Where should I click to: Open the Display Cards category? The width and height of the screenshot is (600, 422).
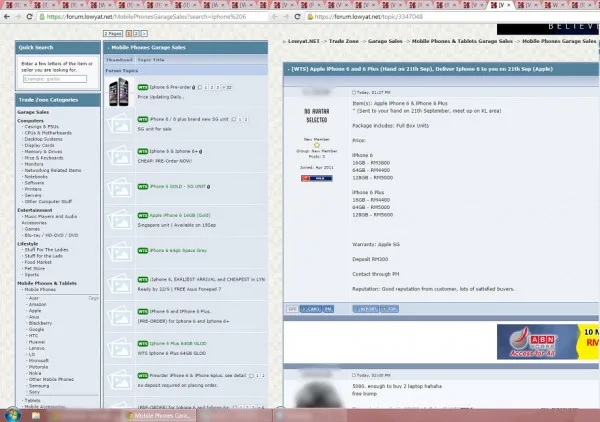click(x=39, y=145)
